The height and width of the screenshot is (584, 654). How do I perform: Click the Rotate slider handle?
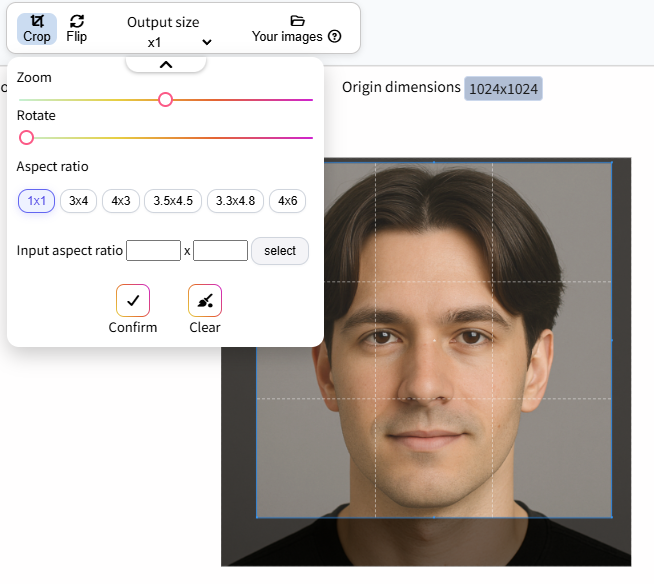coord(26,137)
